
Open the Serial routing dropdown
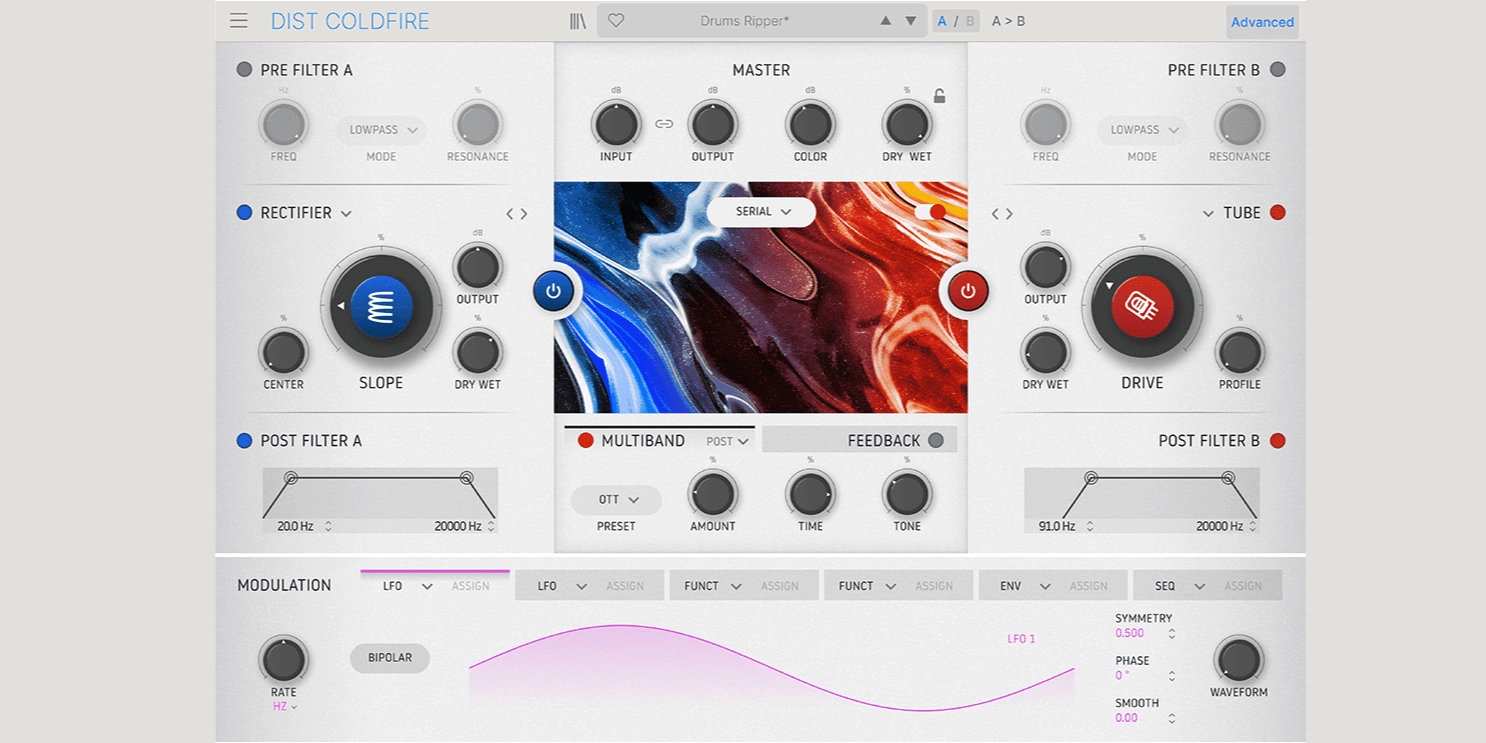[761, 212]
